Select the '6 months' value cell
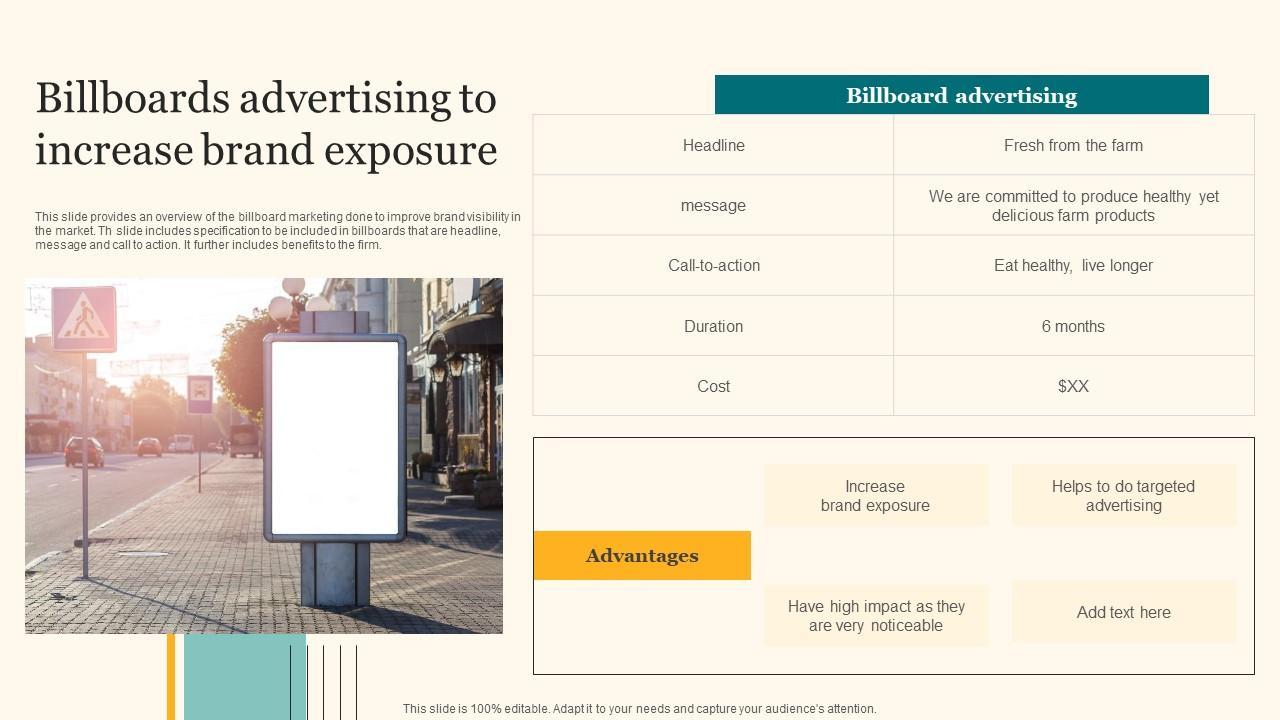Image resolution: width=1280 pixels, height=720 pixels. 1073,326
